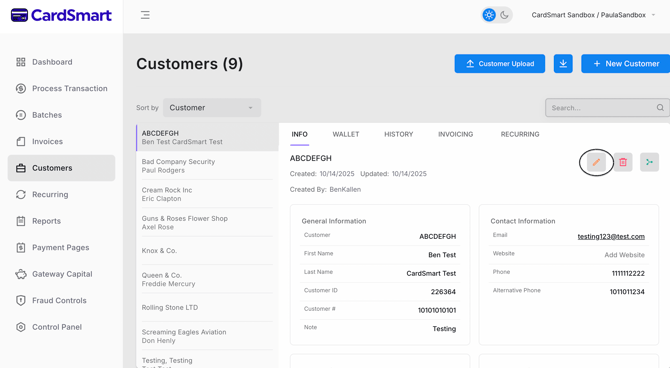Open Dashboard in the sidebar
Screen dimensions: 670x368
pyautogui.click(x=61, y=62)
